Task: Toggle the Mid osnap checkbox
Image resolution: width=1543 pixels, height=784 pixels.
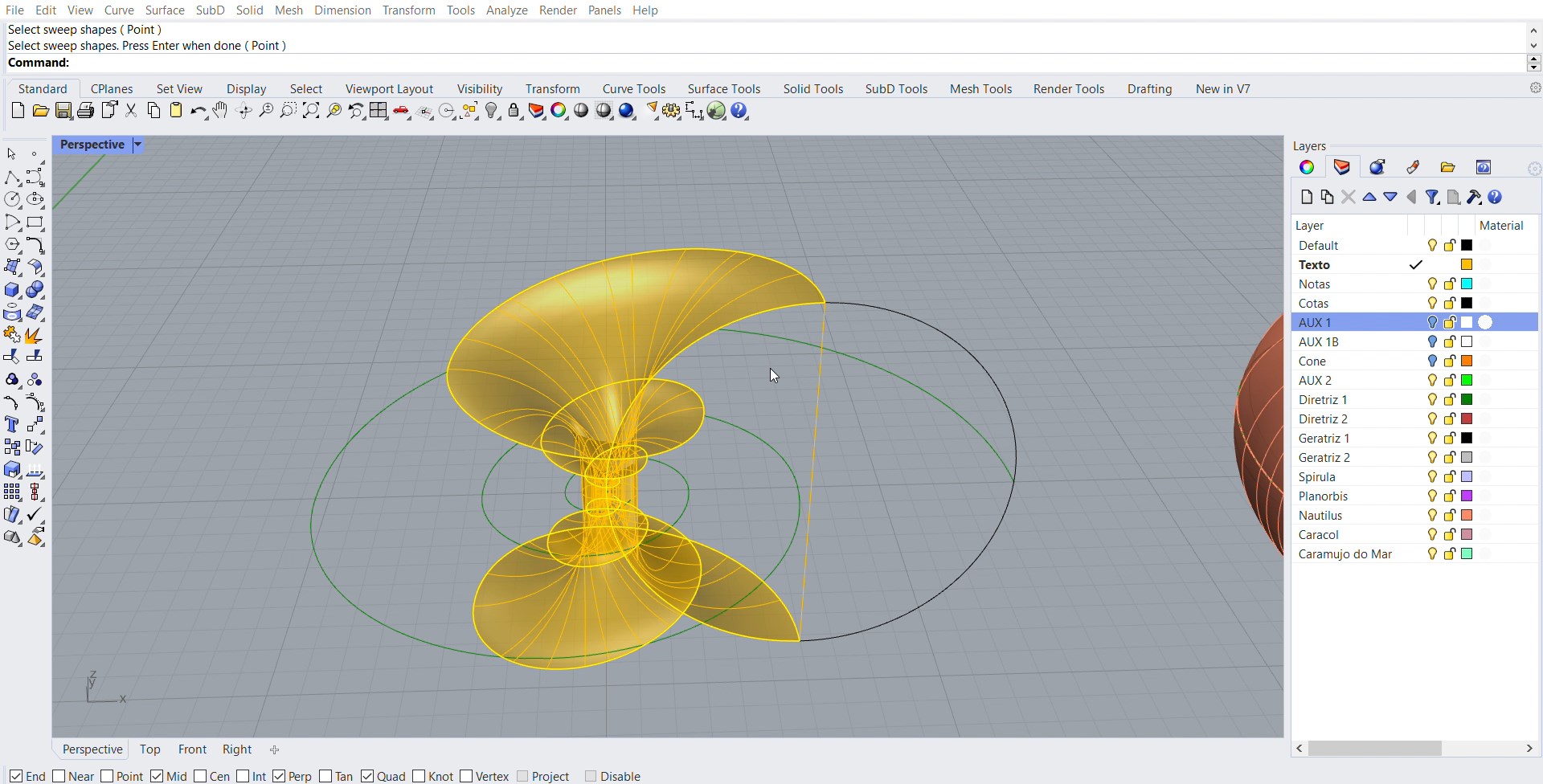Action: point(157,776)
